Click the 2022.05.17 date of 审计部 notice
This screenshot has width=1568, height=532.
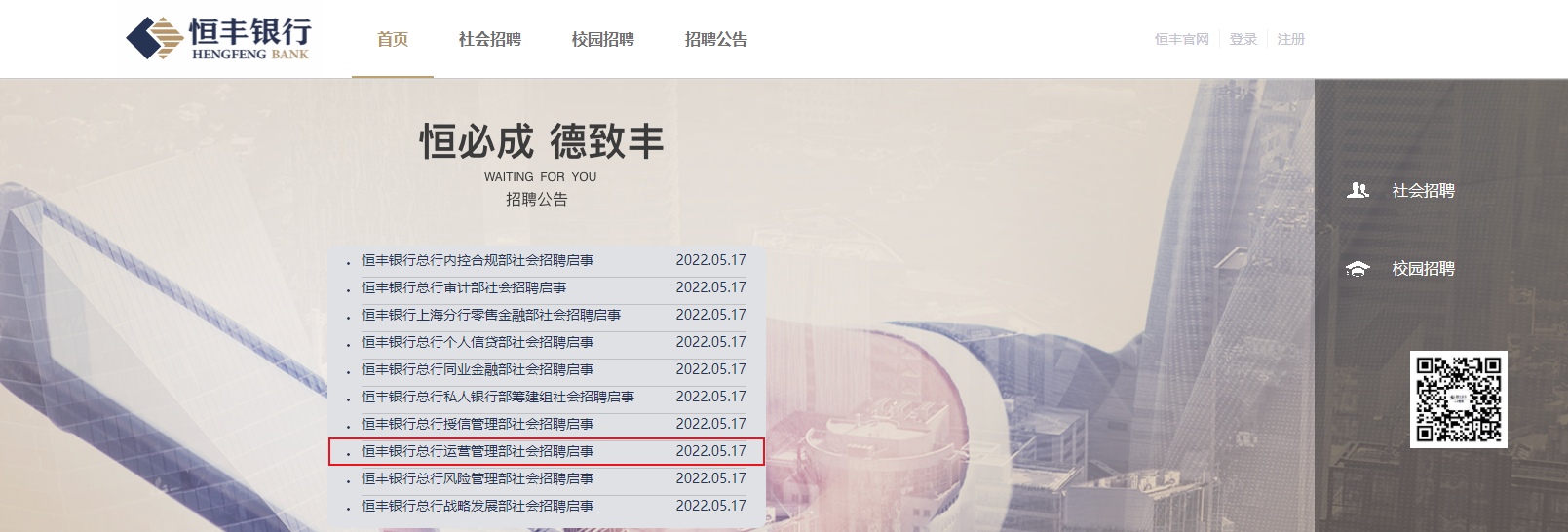(711, 287)
